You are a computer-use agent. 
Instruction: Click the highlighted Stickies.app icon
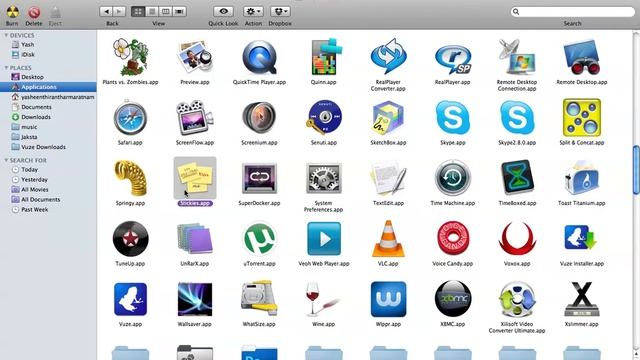pyautogui.click(x=195, y=178)
